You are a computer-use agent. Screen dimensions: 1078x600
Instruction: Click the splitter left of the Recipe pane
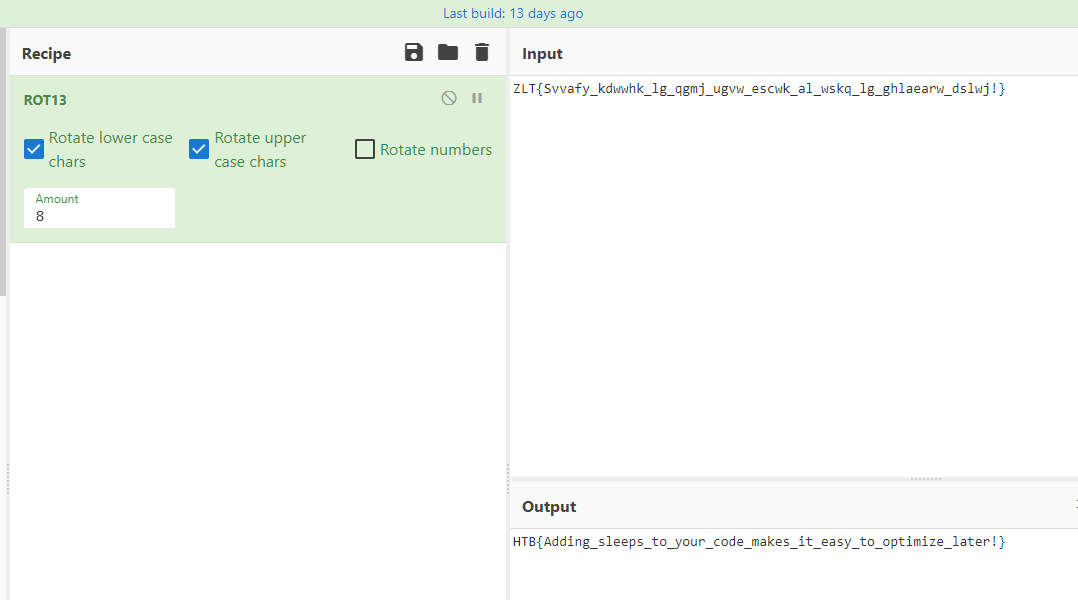pyautogui.click(x=8, y=478)
